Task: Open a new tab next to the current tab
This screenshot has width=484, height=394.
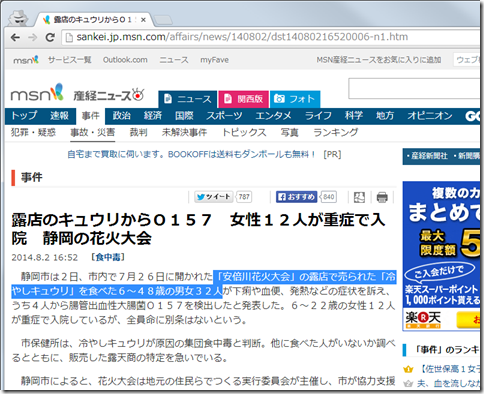Action: point(163,20)
